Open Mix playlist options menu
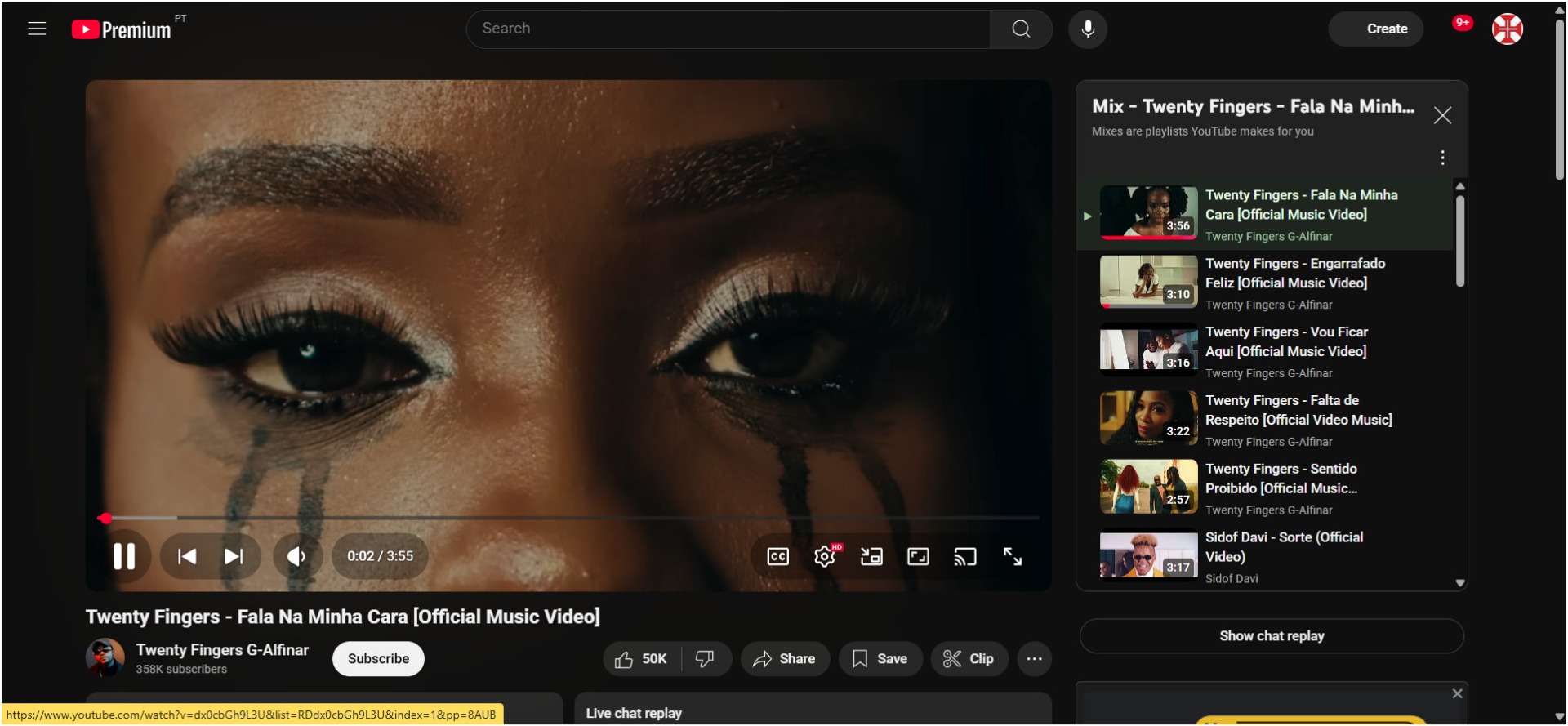 1442,158
